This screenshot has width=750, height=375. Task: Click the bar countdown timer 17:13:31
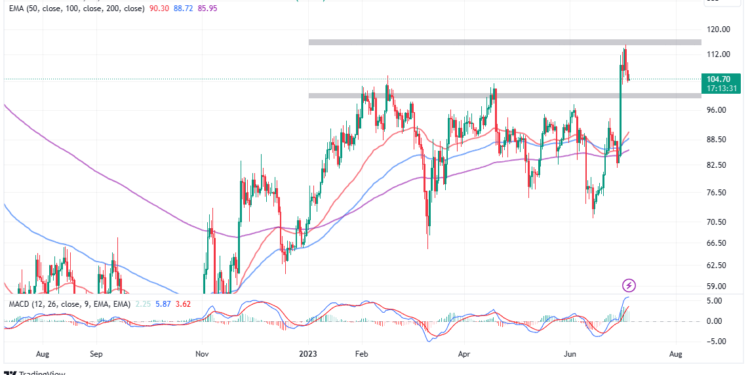coord(722,88)
